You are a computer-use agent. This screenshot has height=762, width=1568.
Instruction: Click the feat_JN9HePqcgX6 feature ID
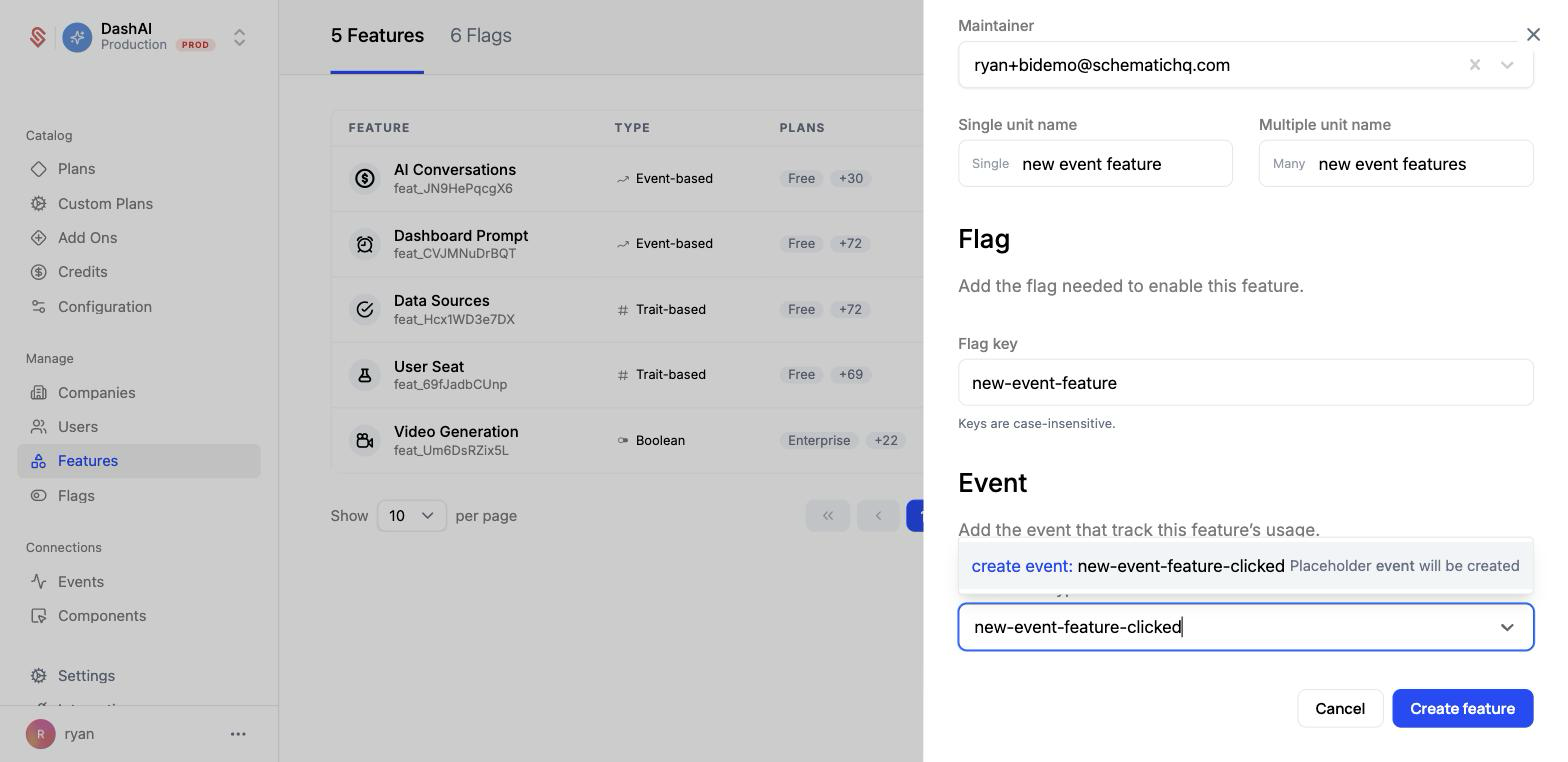(x=453, y=189)
